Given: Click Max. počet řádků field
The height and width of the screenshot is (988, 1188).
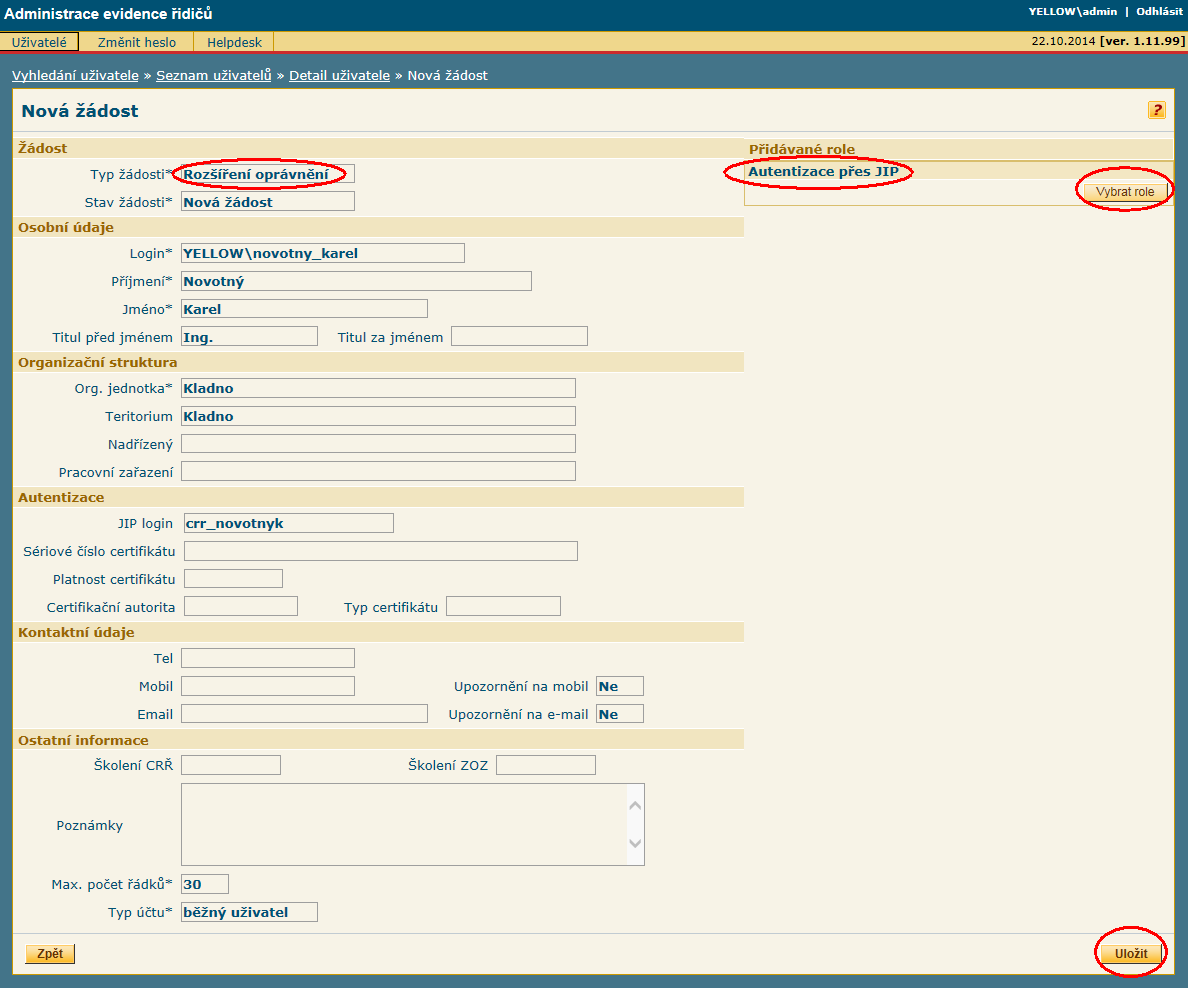Looking at the screenshot, I should (205, 884).
